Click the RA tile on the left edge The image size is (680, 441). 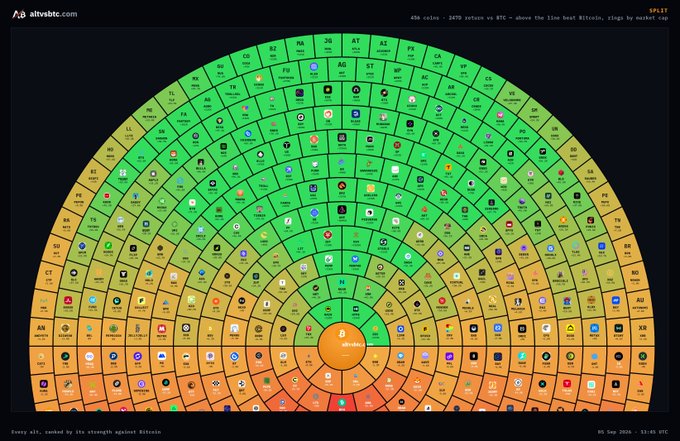pyautogui.click(x=67, y=223)
